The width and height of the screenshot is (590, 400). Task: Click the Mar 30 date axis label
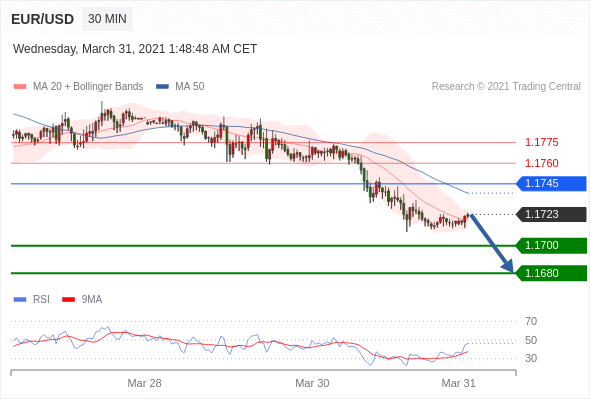tap(312, 383)
